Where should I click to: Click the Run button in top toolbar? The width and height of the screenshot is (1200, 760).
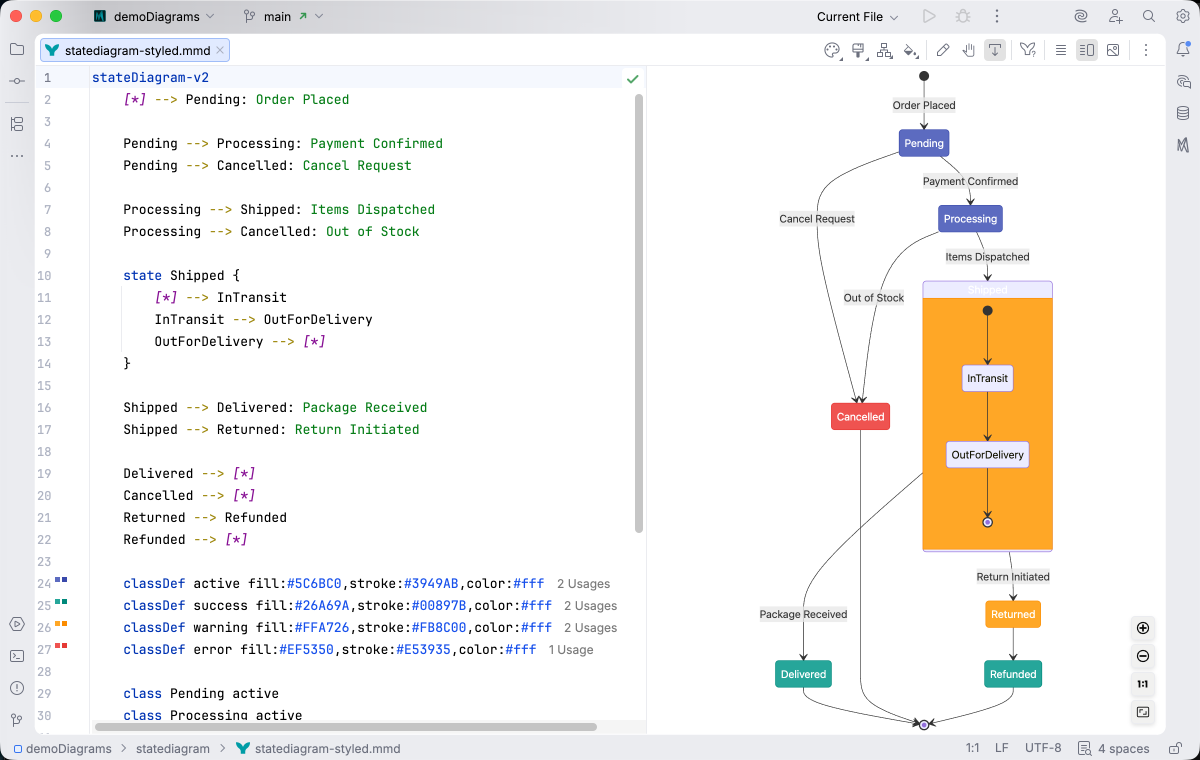pyautogui.click(x=929, y=16)
